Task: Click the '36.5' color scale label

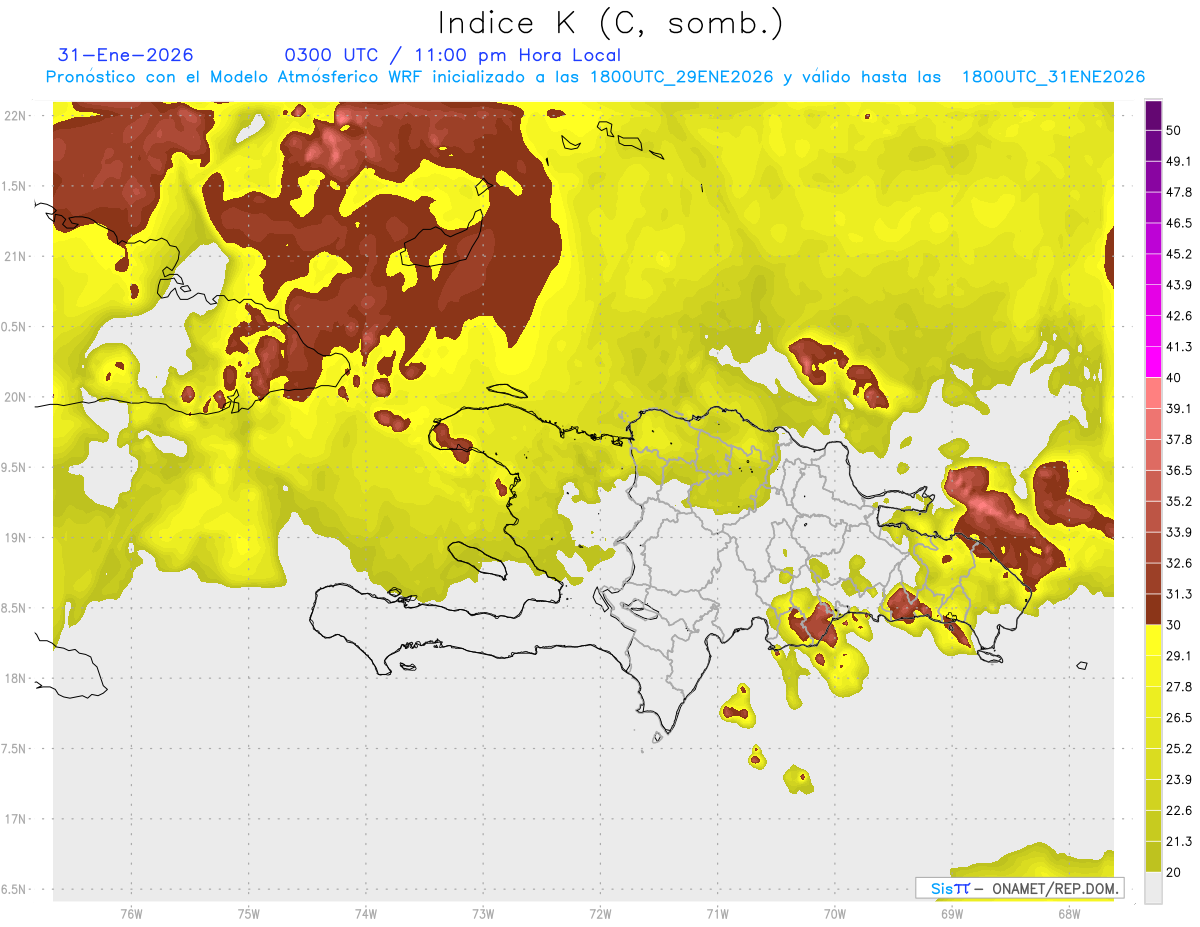Action: (1179, 470)
